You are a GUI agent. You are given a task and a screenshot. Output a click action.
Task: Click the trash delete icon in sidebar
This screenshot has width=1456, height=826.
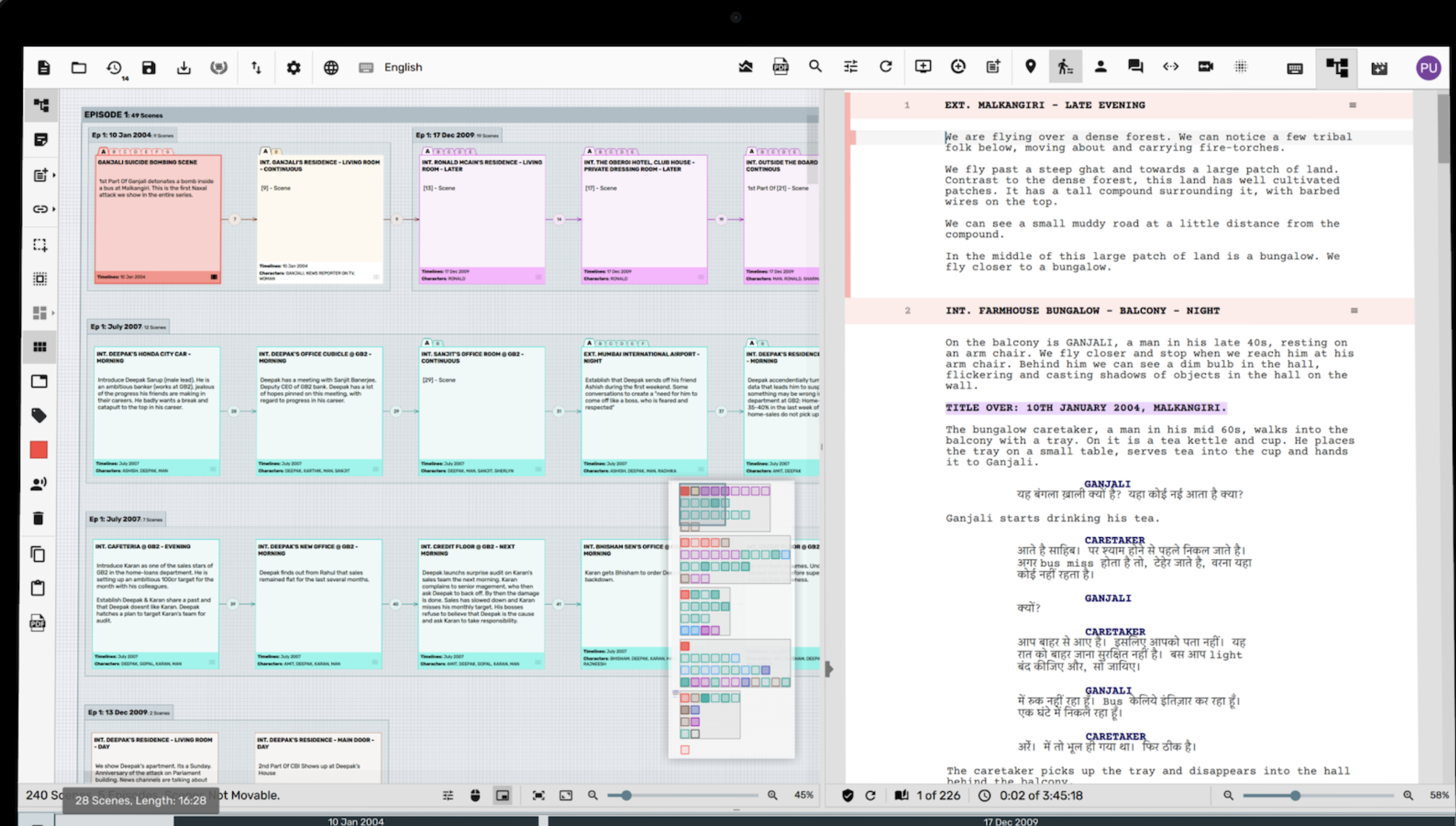38,518
